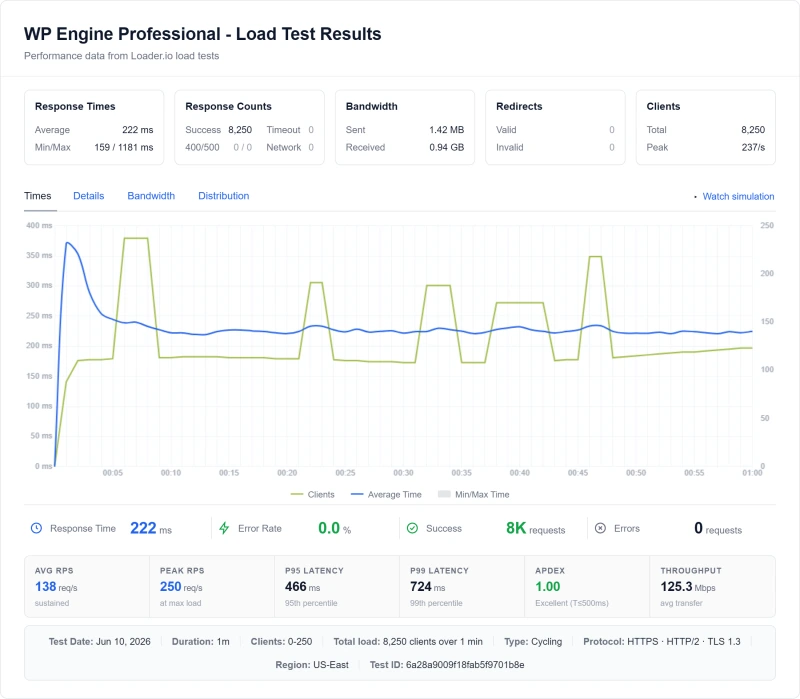This screenshot has width=800, height=699.
Task: Click the 8K requests success value
Action: pos(535,528)
